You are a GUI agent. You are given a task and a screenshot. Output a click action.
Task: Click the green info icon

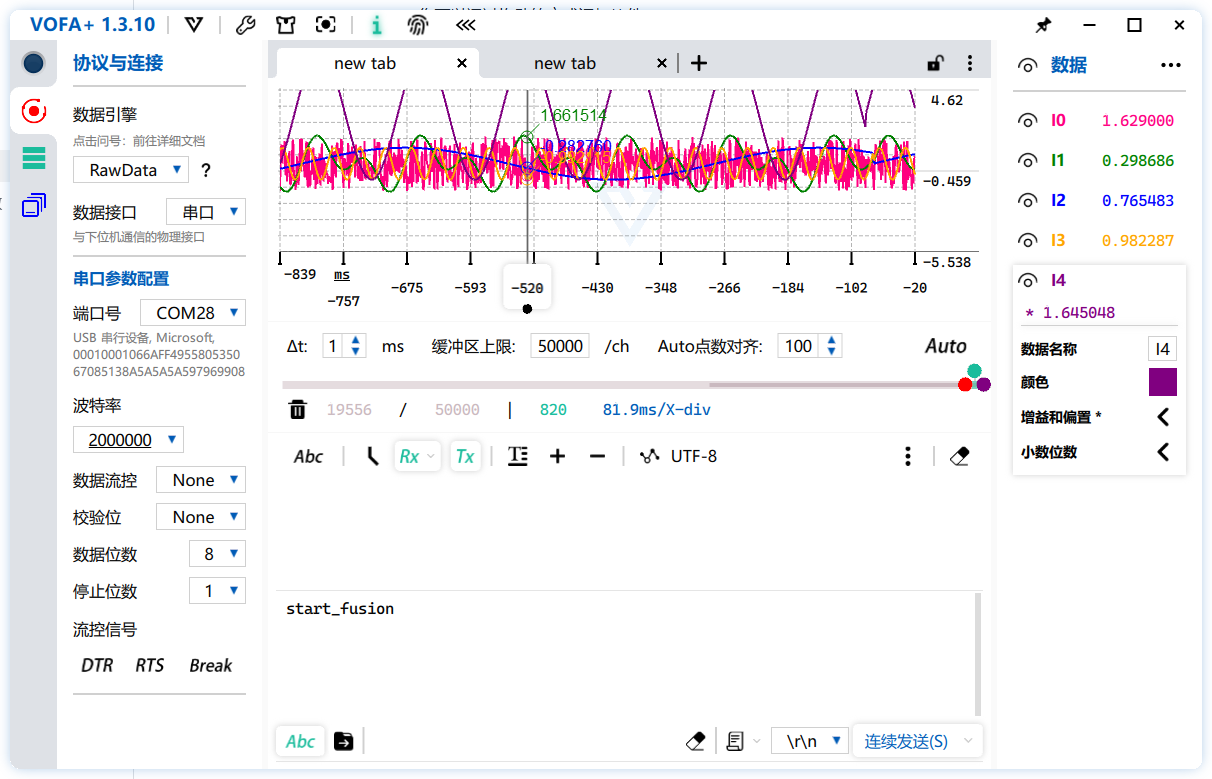coord(376,25)
